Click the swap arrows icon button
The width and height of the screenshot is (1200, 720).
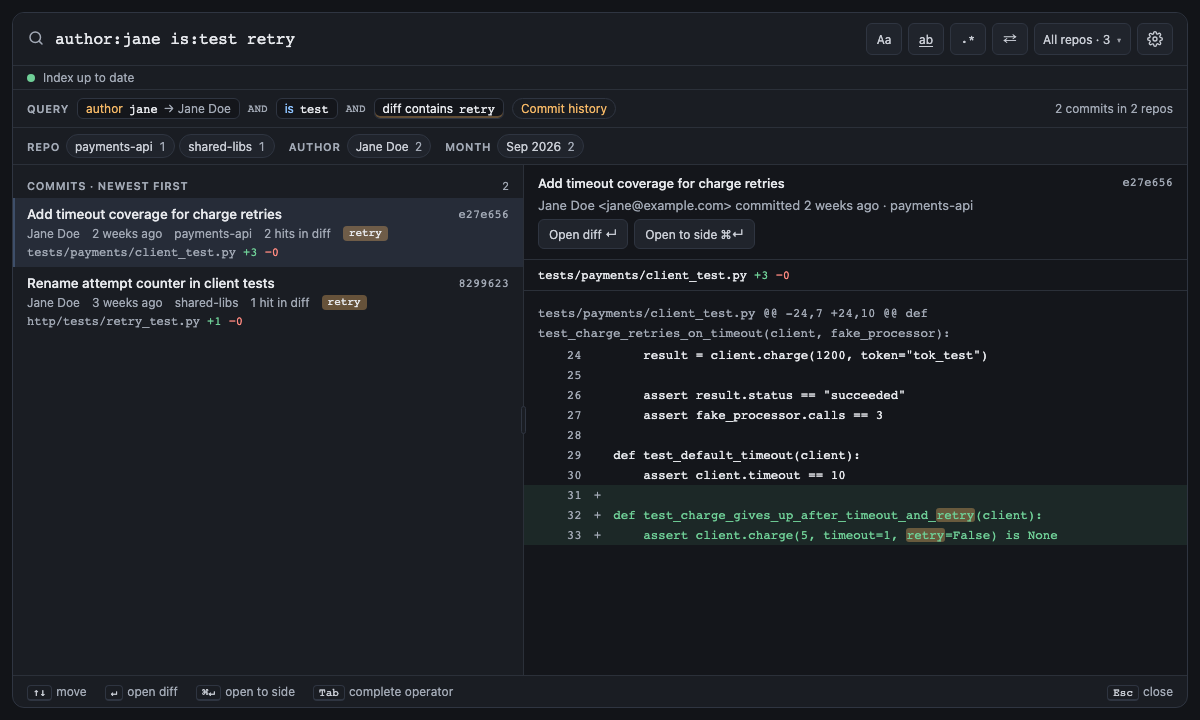[1010, 39]
